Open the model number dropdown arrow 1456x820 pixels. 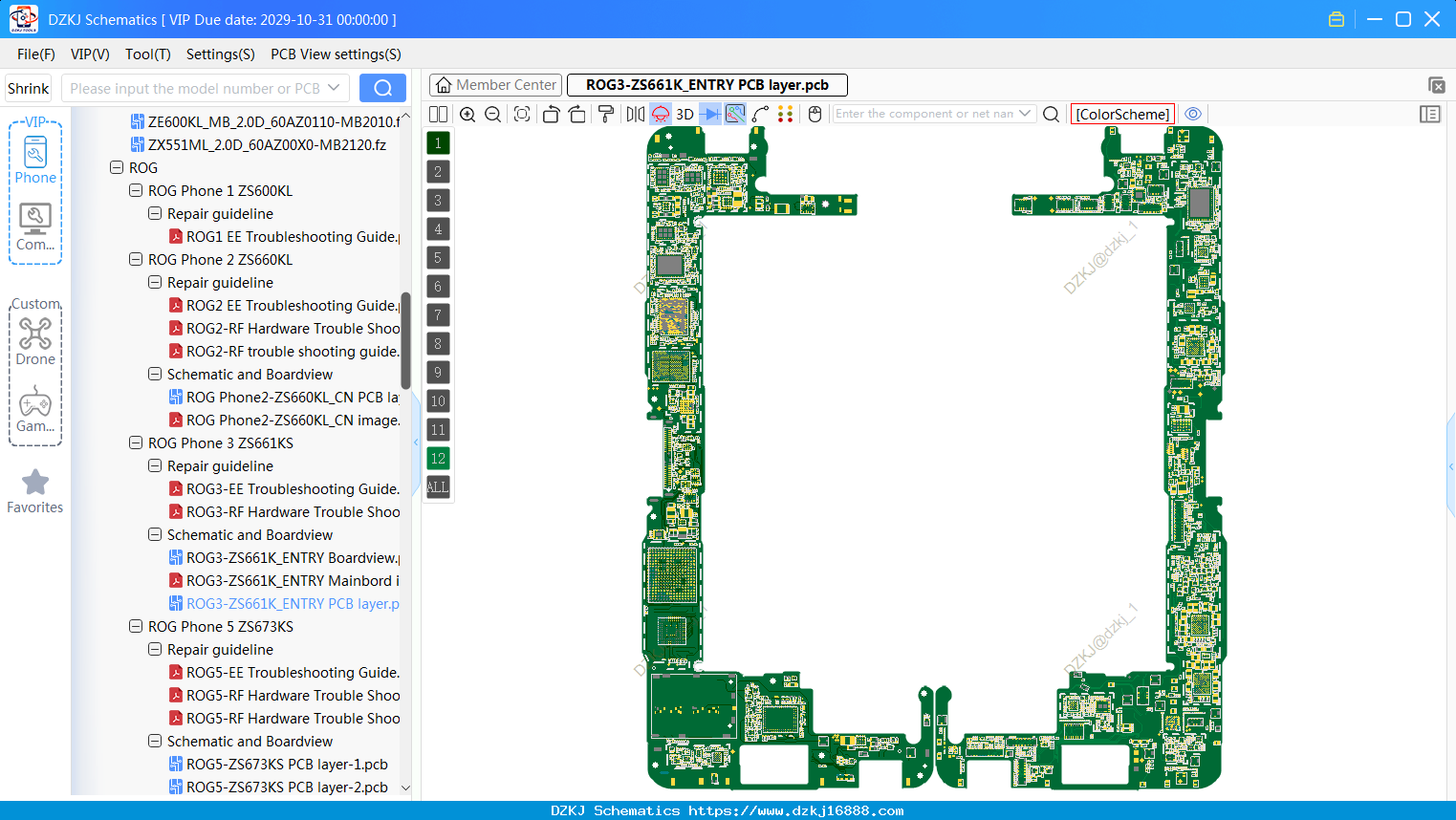click(x=334, y=88)
